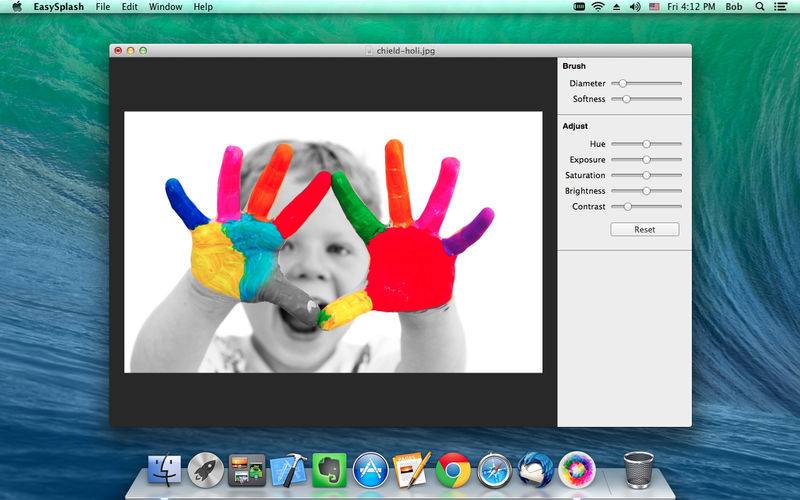Launch Evernote from the dock
The height and width of the screenshot is (500, 800).
coord(329,469)
